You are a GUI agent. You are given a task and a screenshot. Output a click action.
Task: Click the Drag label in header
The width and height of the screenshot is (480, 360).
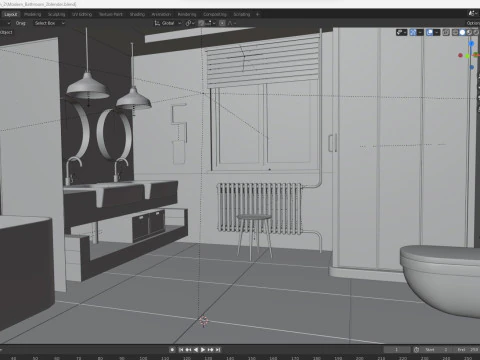[x=21, y=23]
